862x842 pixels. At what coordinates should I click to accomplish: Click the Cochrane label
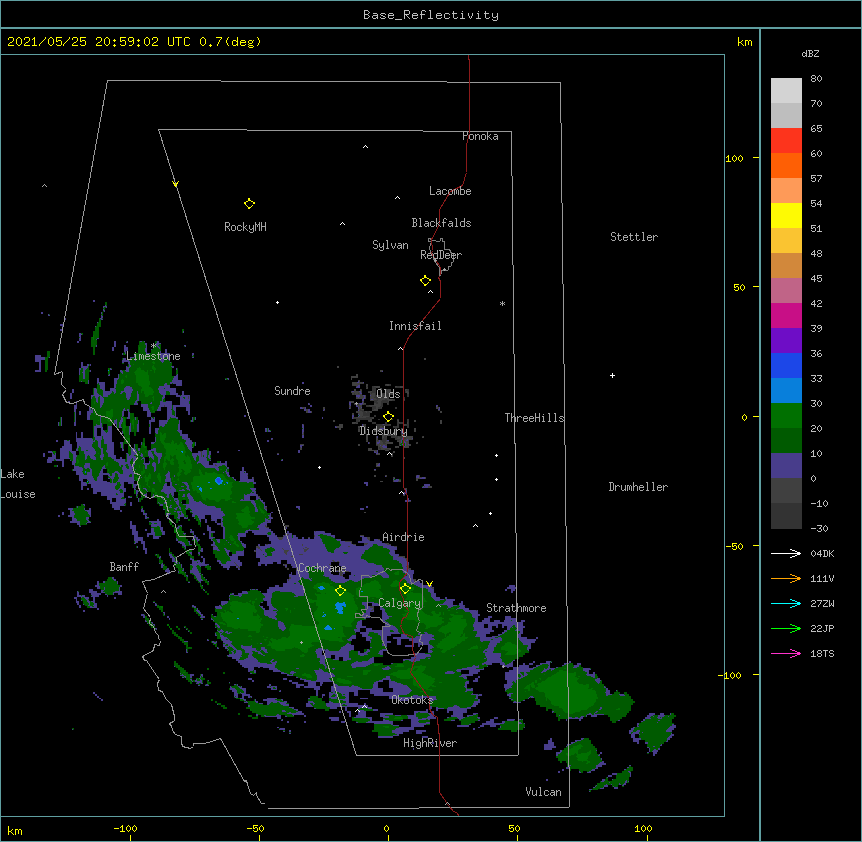pyautogui.click(x=322, y=568)
